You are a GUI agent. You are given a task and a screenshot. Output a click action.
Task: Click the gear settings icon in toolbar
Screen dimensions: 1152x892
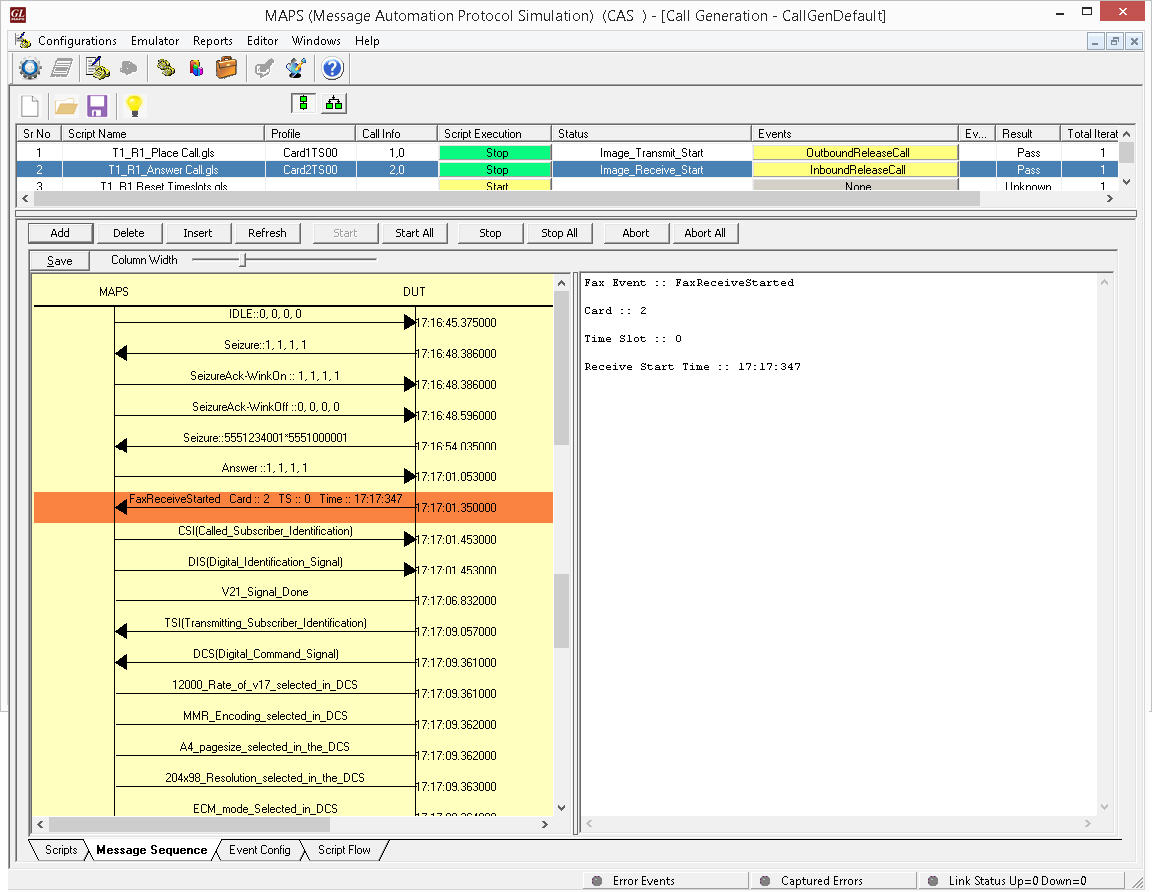30,68
